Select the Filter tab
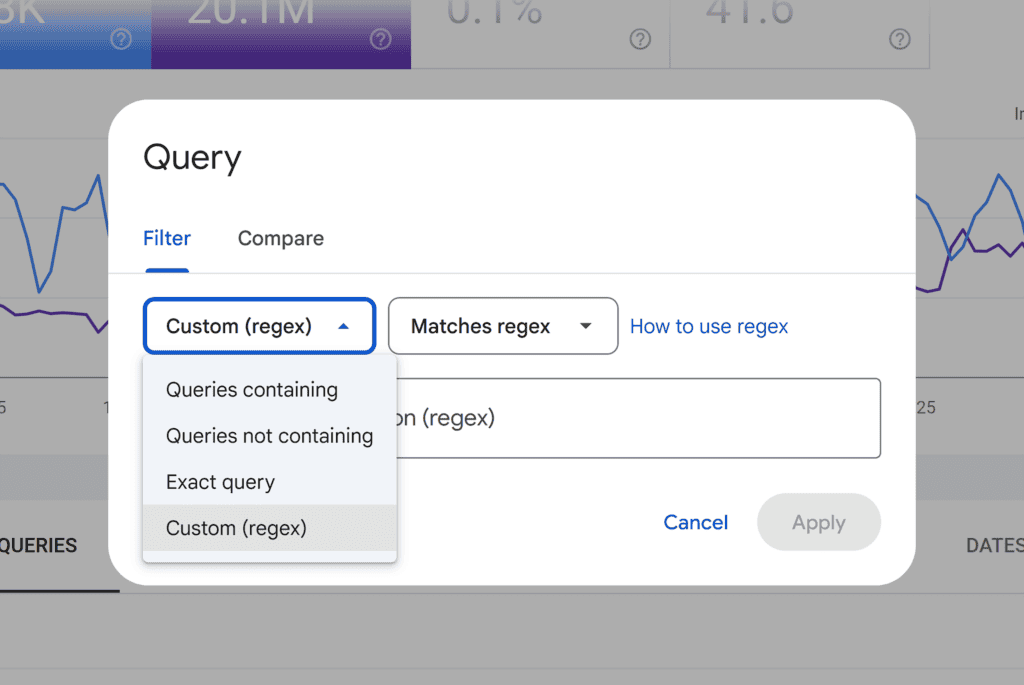 pos(166,238)
